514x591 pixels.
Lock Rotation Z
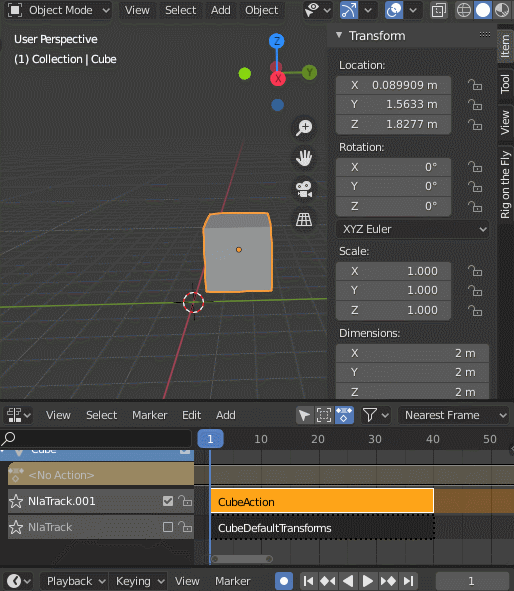[475, 207]
